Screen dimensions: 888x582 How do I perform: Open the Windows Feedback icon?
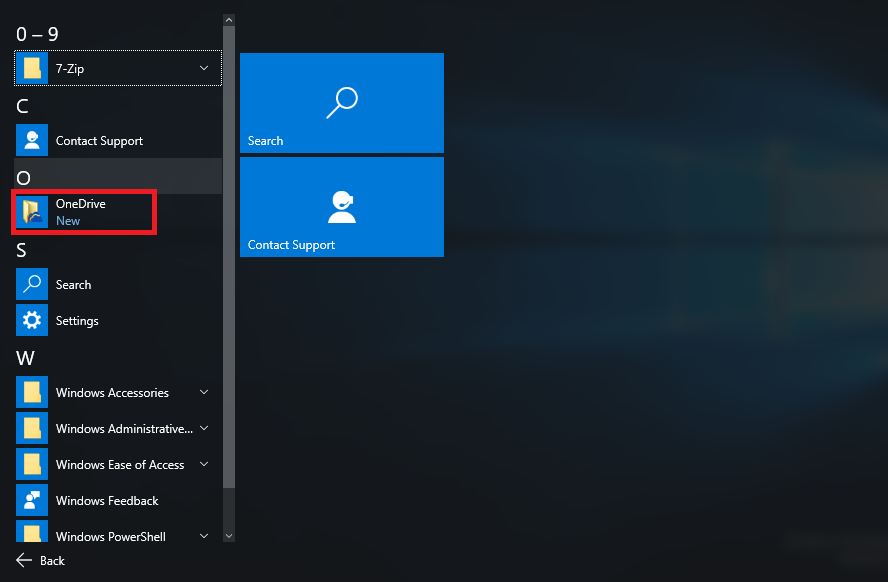32,500
